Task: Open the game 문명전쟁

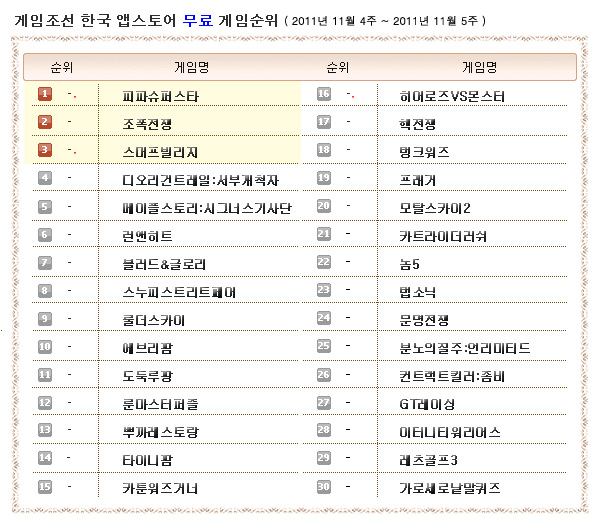Action: (x=424, y=321)
